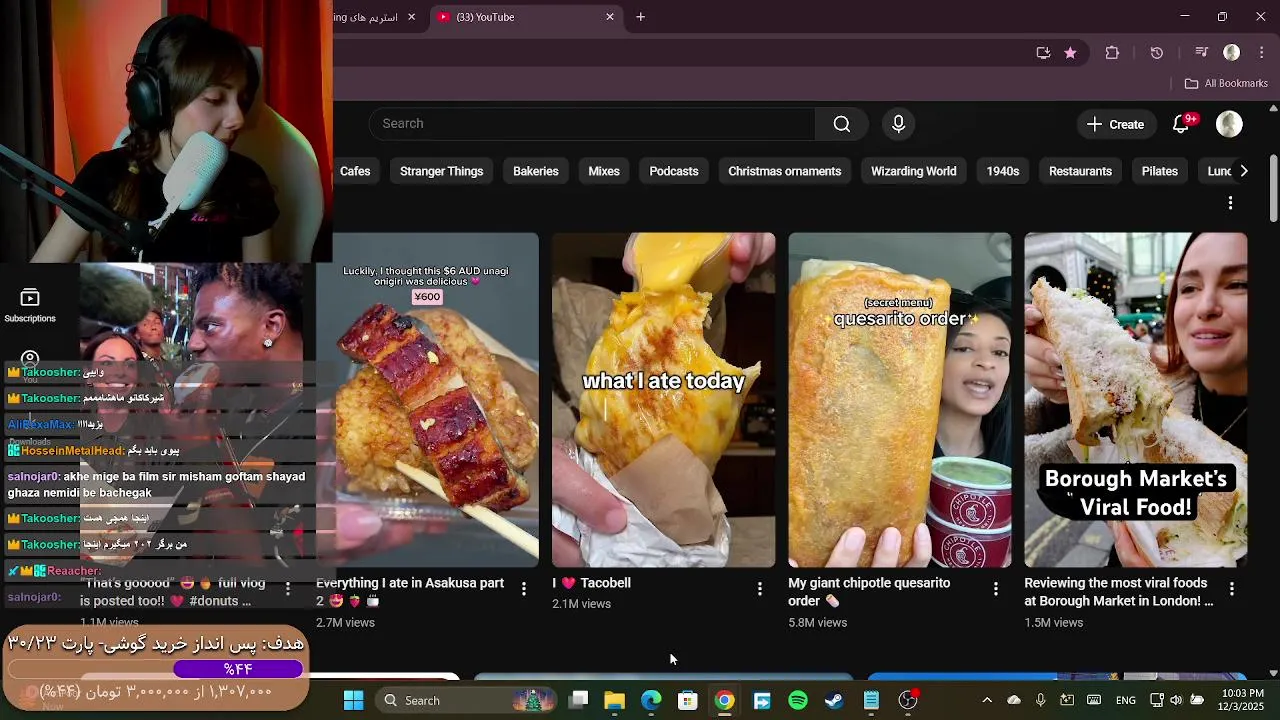Select the Wizarding World chip
1280x720 pixels.
pyautogui.click(x=913, y=171)
